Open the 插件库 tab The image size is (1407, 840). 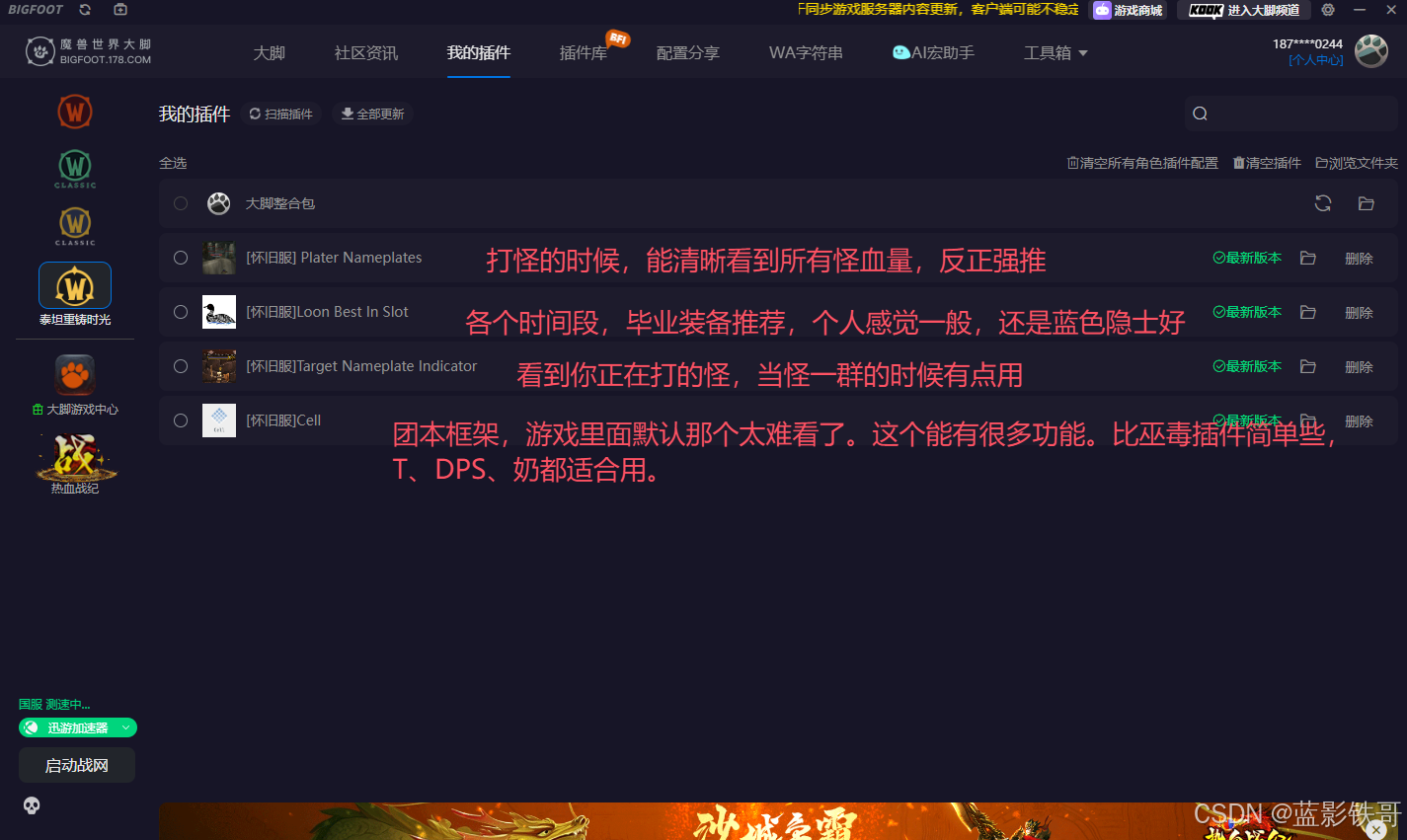(584, 53)
